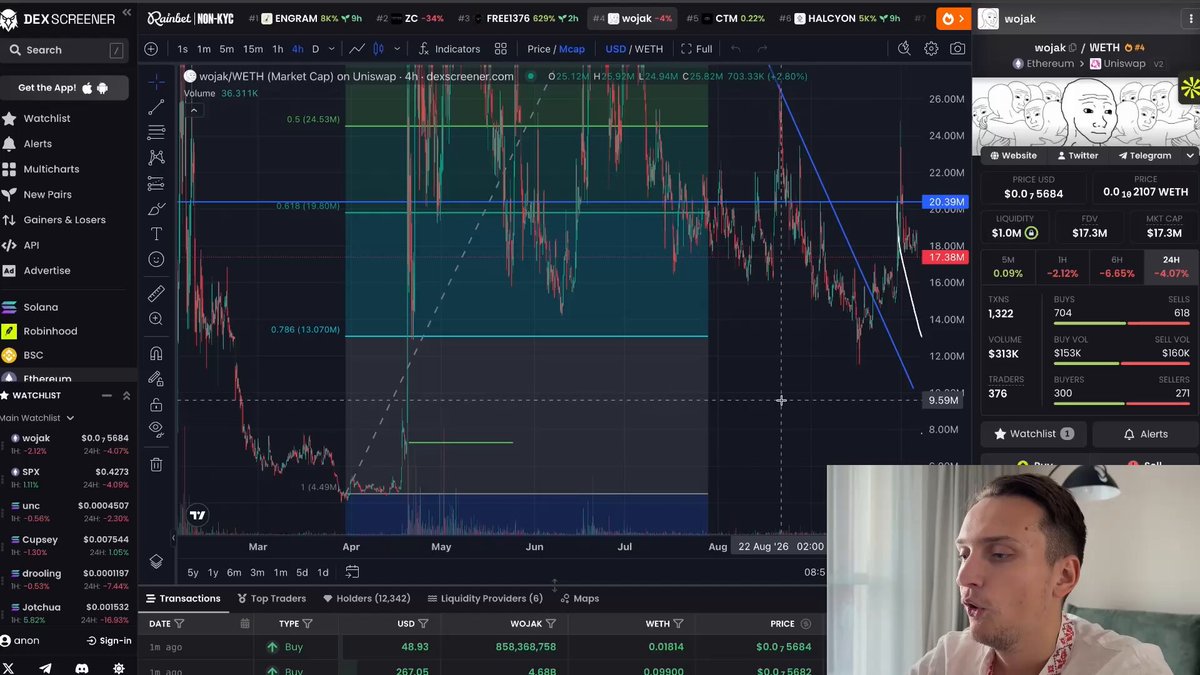Switch to the Top Traders tab
1200x675 pixels.
(271, 598)
